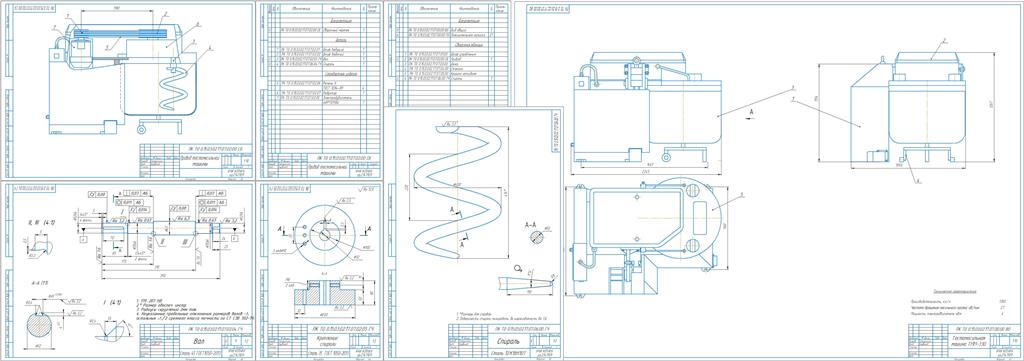The image size is (1024, 361).
Task: Click the view arrow labeled A
Action: pos(752,112)
